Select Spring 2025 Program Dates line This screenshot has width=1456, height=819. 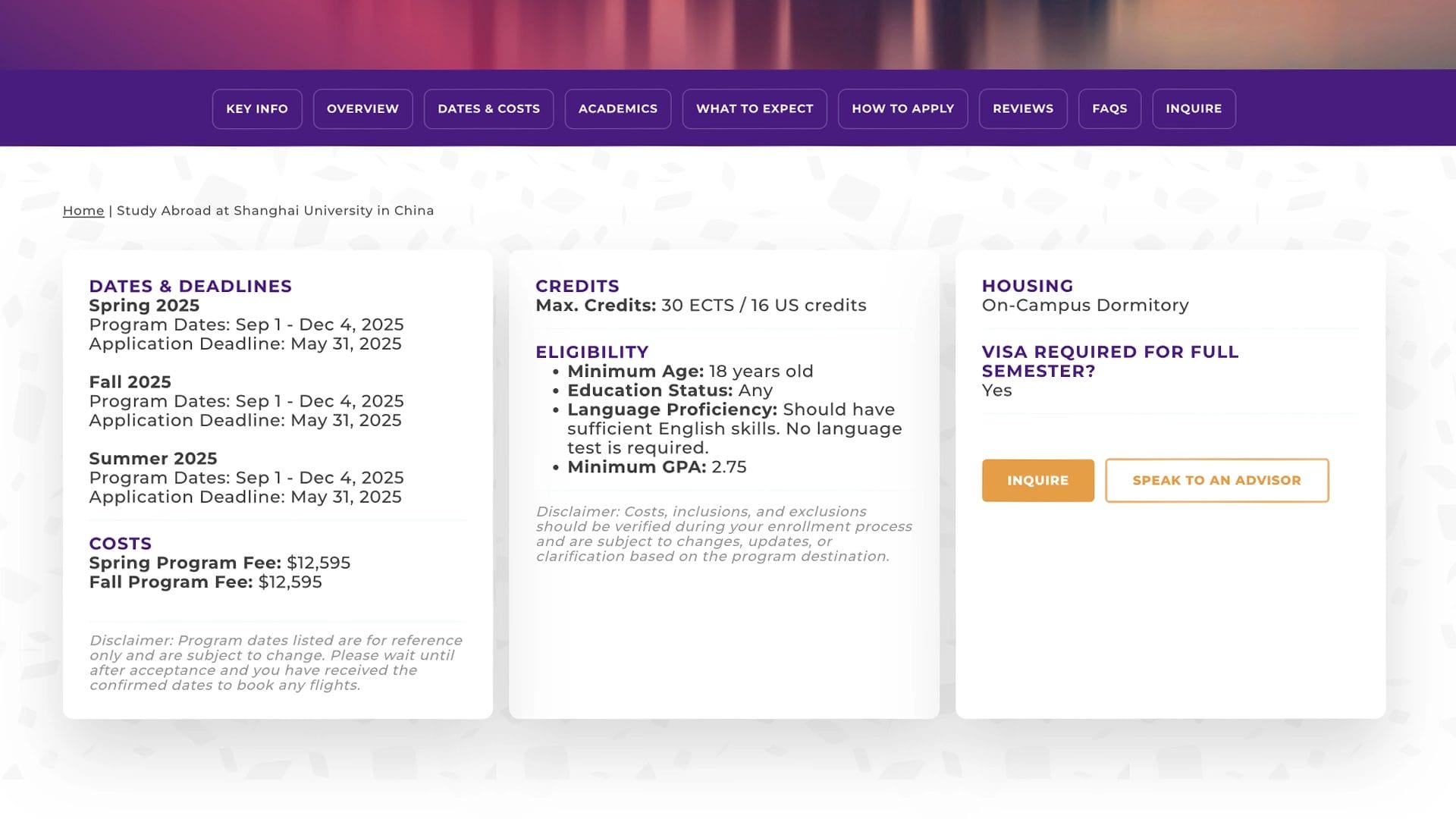pyautogui.click(x=246, y=325)
